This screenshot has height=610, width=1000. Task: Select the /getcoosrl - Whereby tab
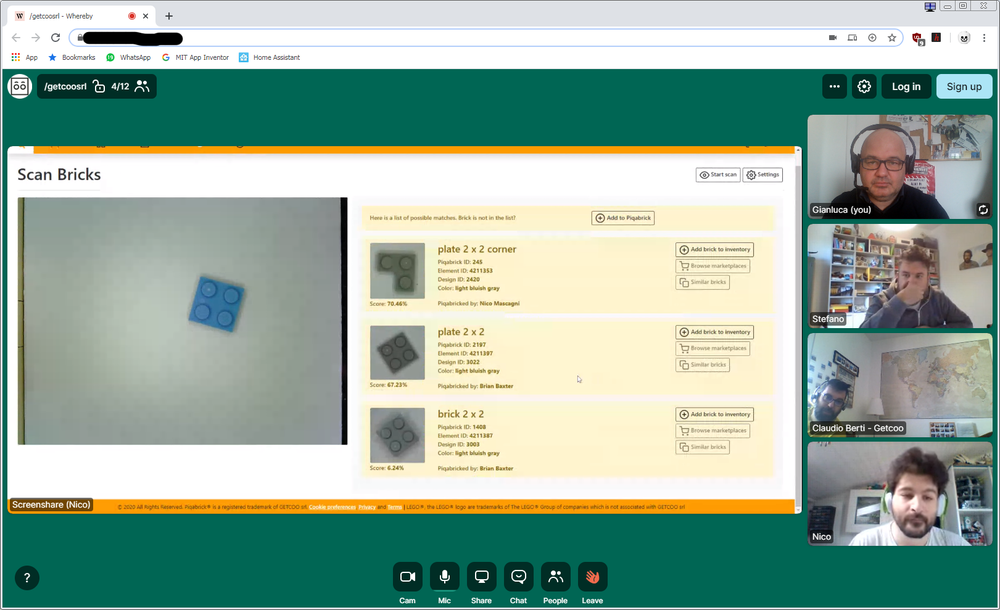(x=82, y=16)
